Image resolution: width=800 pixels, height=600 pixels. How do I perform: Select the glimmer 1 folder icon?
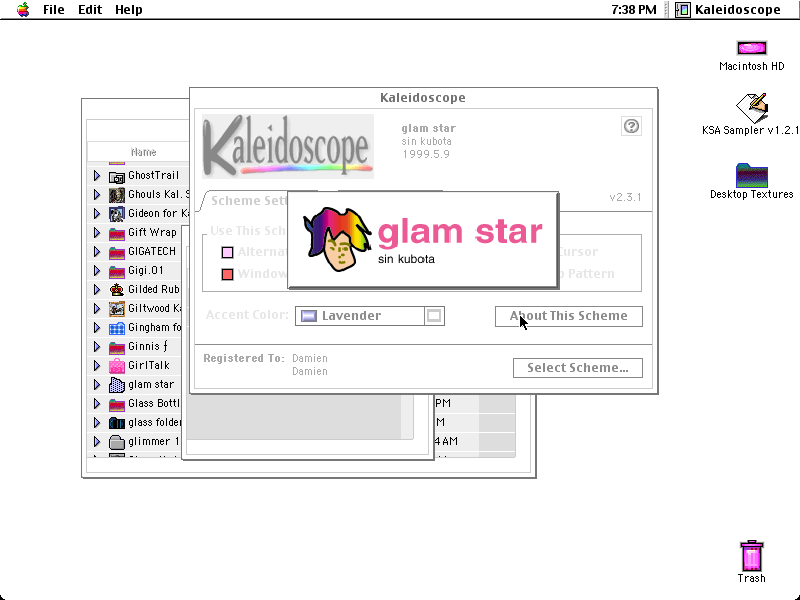tap(117, 442)
